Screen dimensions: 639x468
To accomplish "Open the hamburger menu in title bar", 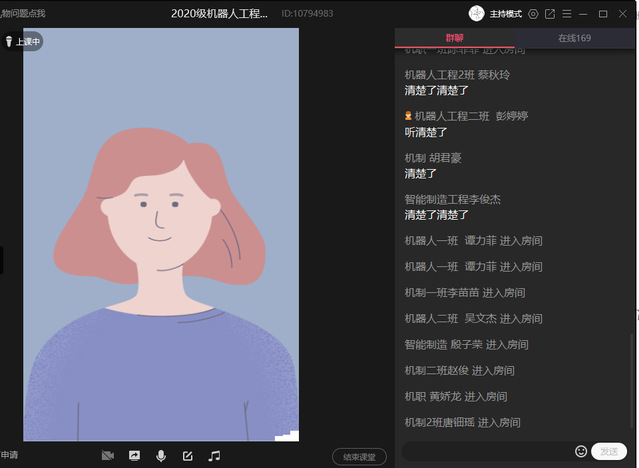I will [567, 14].
